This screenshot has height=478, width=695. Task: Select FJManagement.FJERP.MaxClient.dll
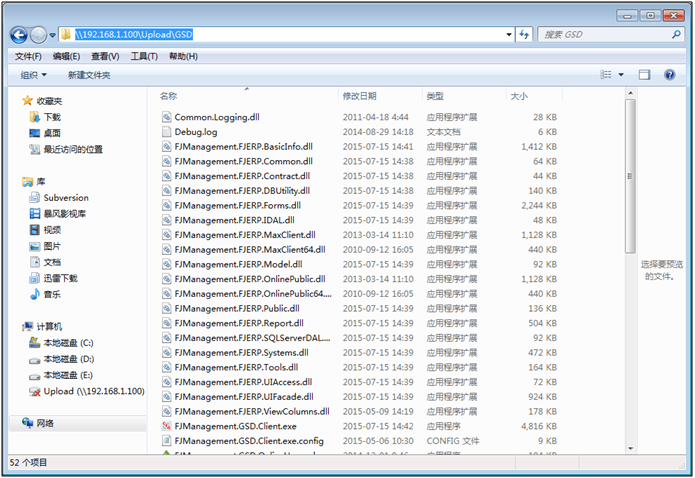click(245, 235)
